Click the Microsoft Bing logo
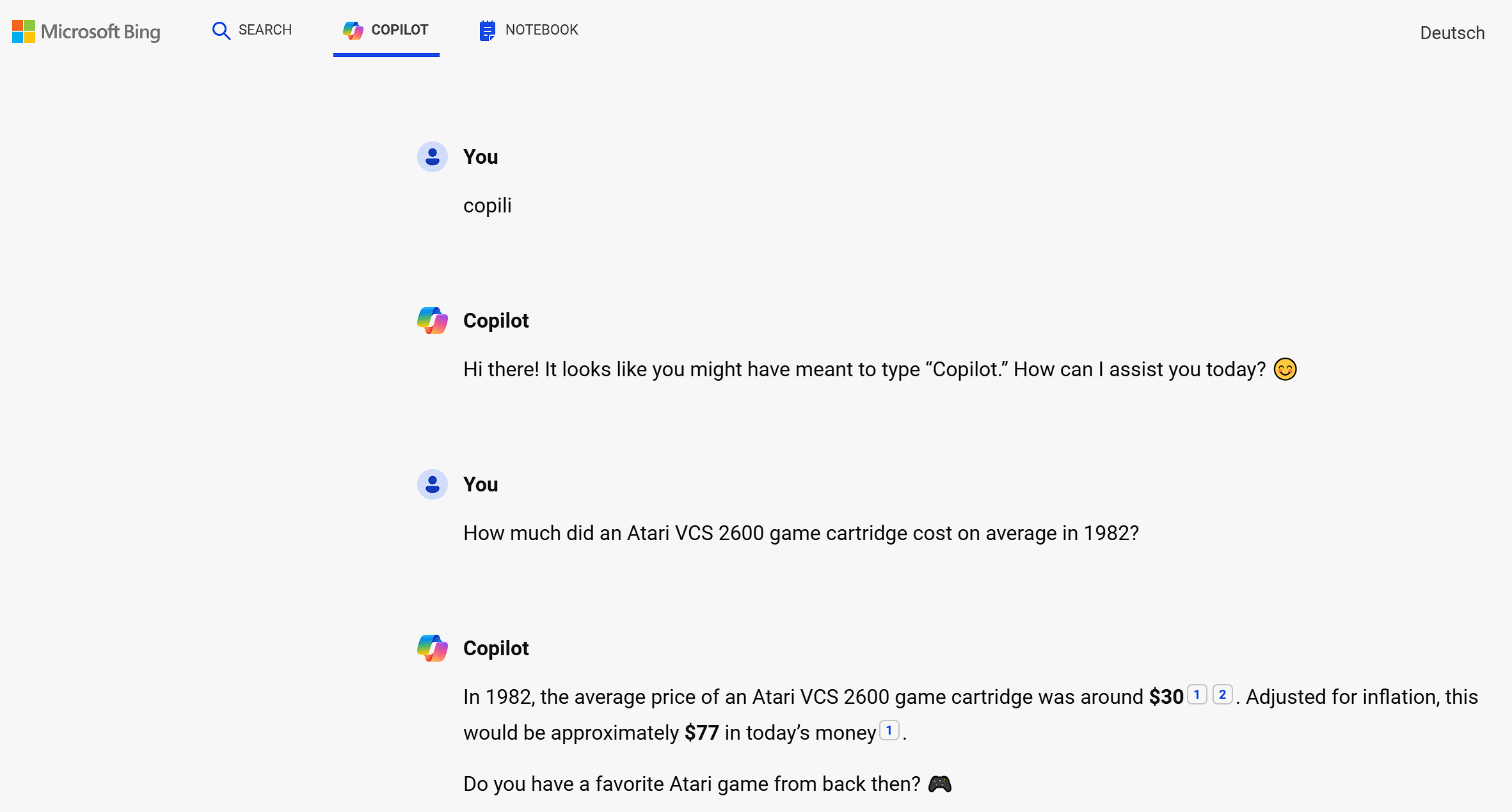 point(86,31)
